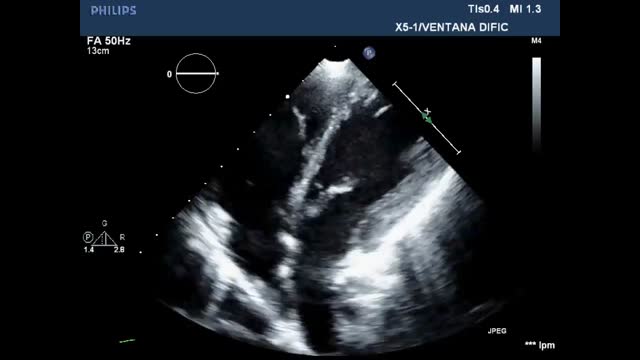Screen dimensions: 640x360
Task: Click the bright mitral valve leaflet echo
Action: [x=341, y=189]
